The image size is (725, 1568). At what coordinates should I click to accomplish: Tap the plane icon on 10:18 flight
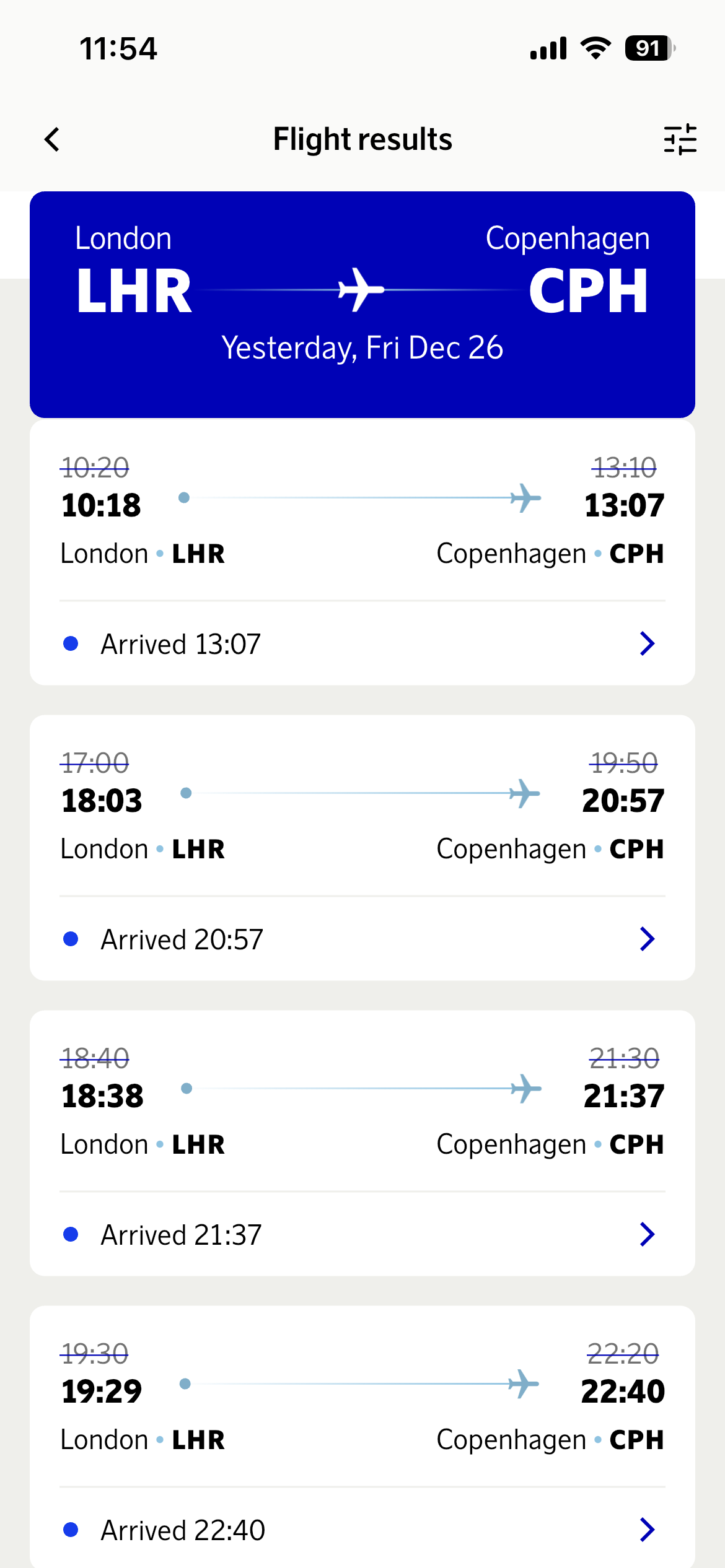point(525,498)
